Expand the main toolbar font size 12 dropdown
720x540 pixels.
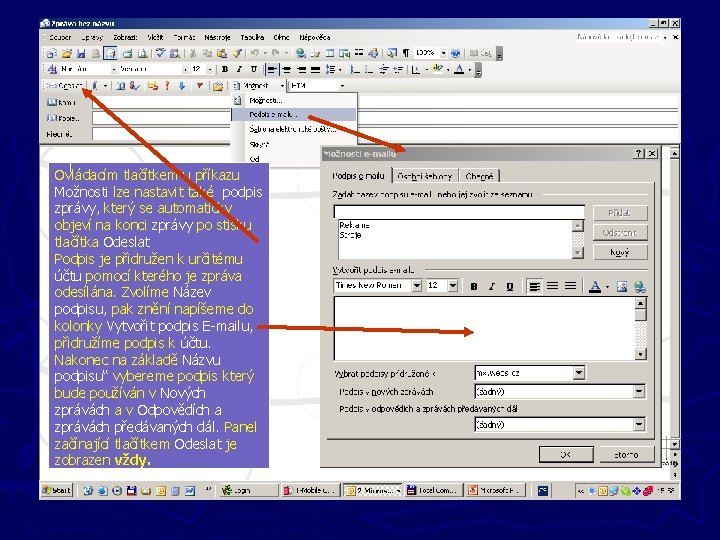[x=209, y=69]
